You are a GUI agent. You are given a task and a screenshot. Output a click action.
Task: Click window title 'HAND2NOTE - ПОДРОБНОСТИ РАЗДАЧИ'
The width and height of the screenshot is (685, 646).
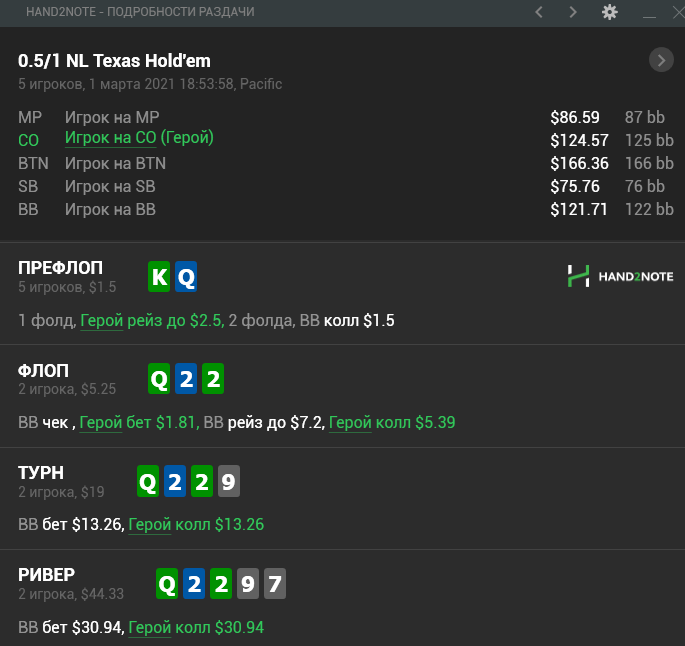click(x=140, y=12)
